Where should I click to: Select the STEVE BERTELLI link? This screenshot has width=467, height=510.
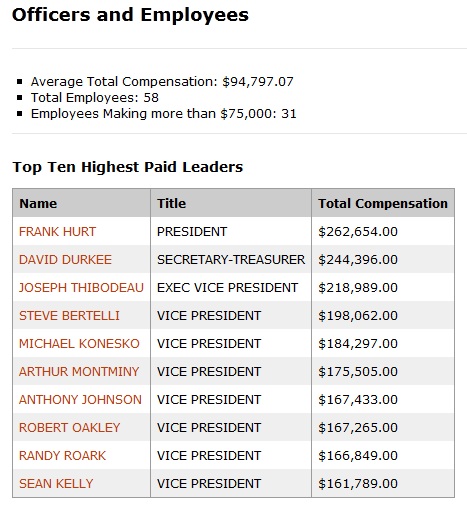pyautogui.click(x=69, y=316)
